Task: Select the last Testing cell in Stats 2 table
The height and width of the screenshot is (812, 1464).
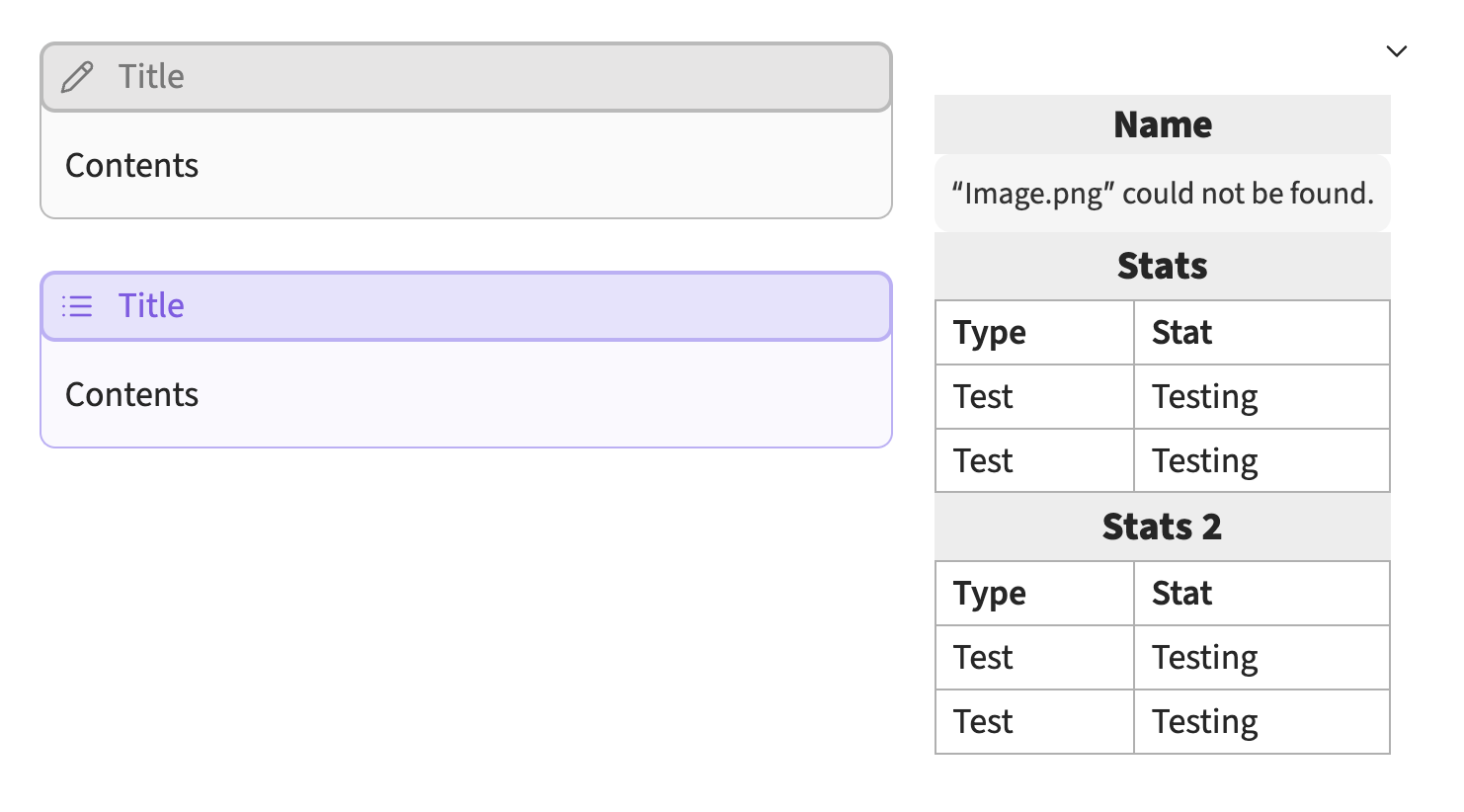Action: click(1204, 722)
